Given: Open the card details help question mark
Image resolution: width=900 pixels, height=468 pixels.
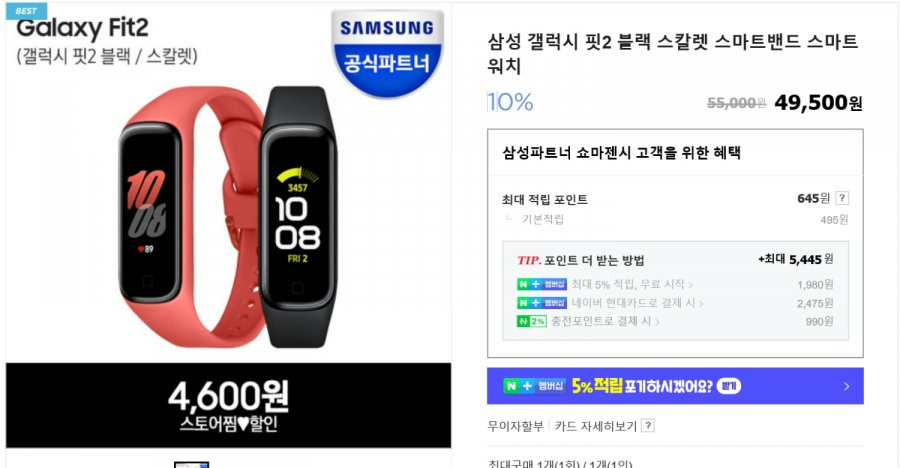Looking at the screenshot, I should [x=648, y=426].
